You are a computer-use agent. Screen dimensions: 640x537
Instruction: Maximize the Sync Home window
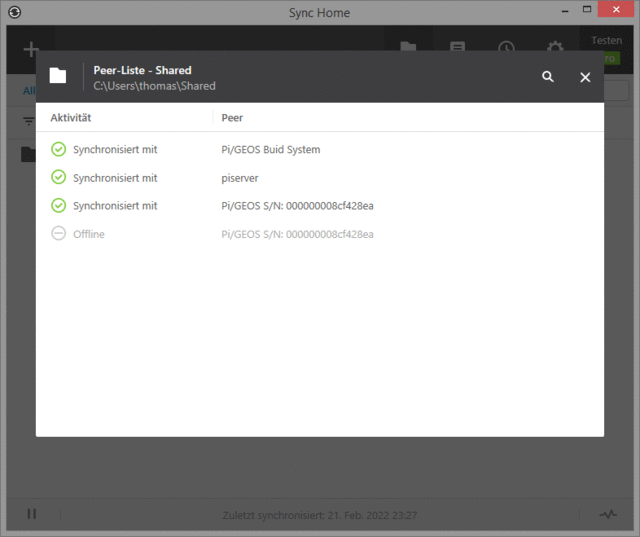[587, 9]
